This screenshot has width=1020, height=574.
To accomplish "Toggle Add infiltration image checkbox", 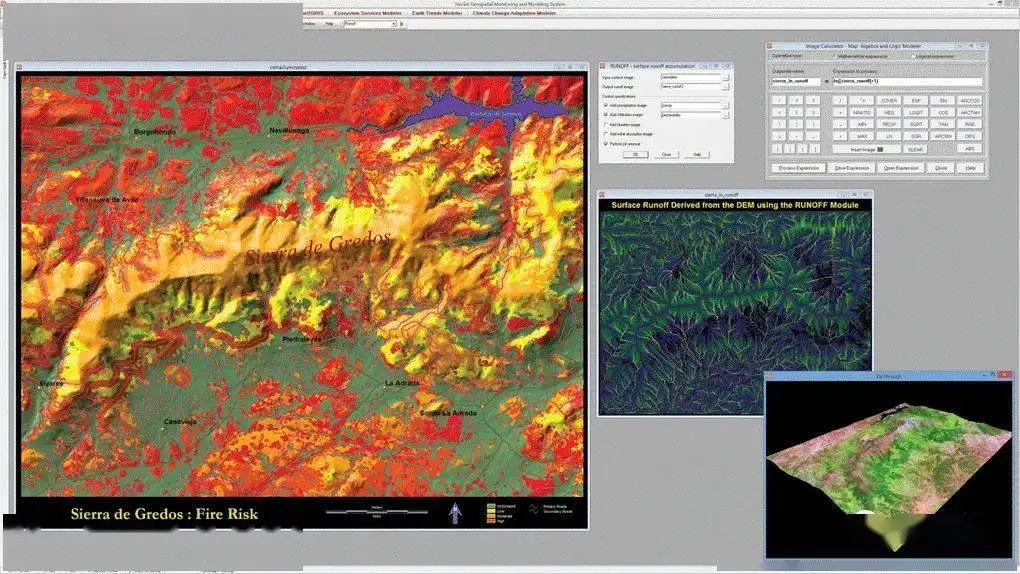I will 606,115.
